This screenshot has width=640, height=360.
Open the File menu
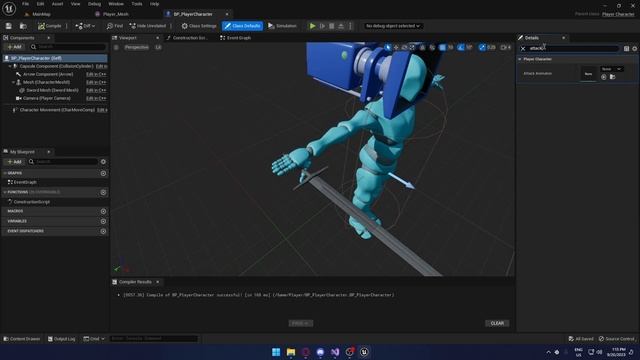[x=25, y=4]
